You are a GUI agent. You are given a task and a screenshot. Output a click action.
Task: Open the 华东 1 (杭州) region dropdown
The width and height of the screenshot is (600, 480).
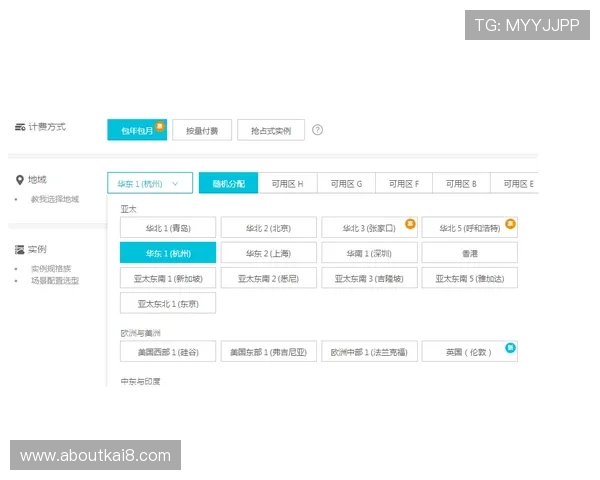(150, 183)
